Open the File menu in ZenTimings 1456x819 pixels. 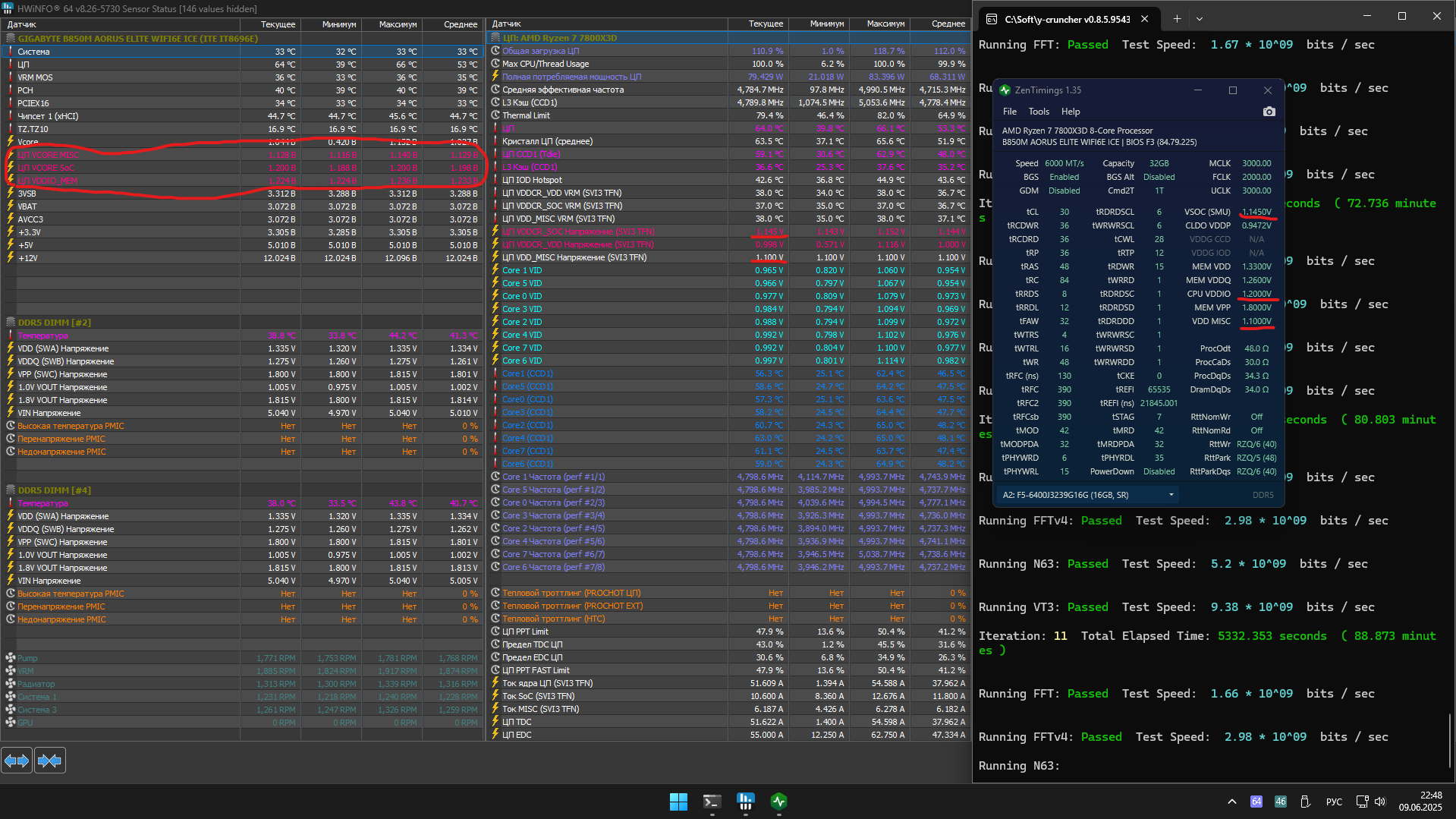coord(1010,112)
